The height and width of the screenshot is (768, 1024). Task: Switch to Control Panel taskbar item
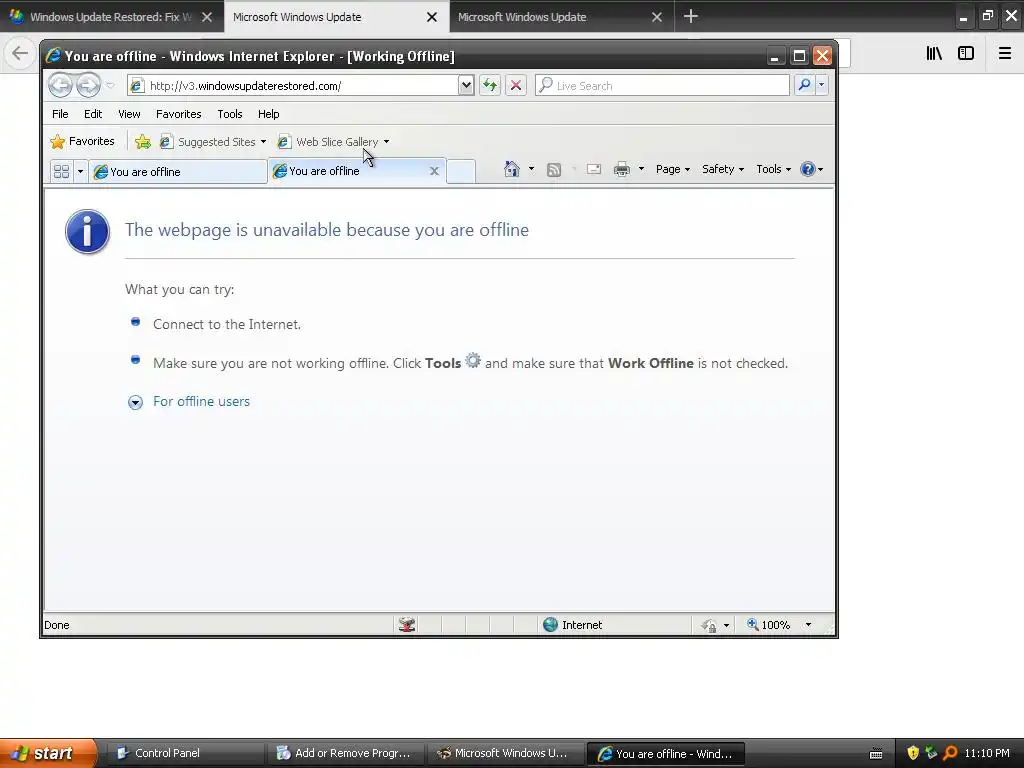(x=184, y=753)
